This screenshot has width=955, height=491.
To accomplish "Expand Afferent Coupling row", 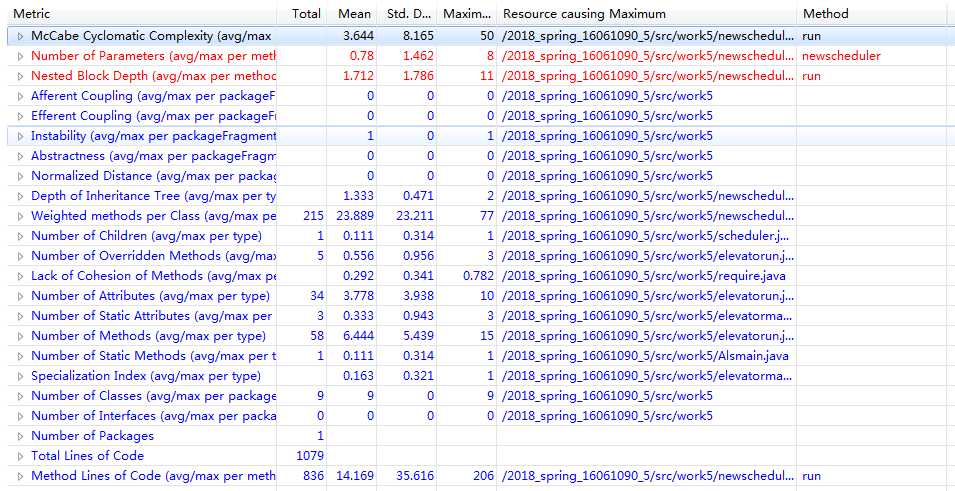I will pyautogui.click(x=21, y=97).
